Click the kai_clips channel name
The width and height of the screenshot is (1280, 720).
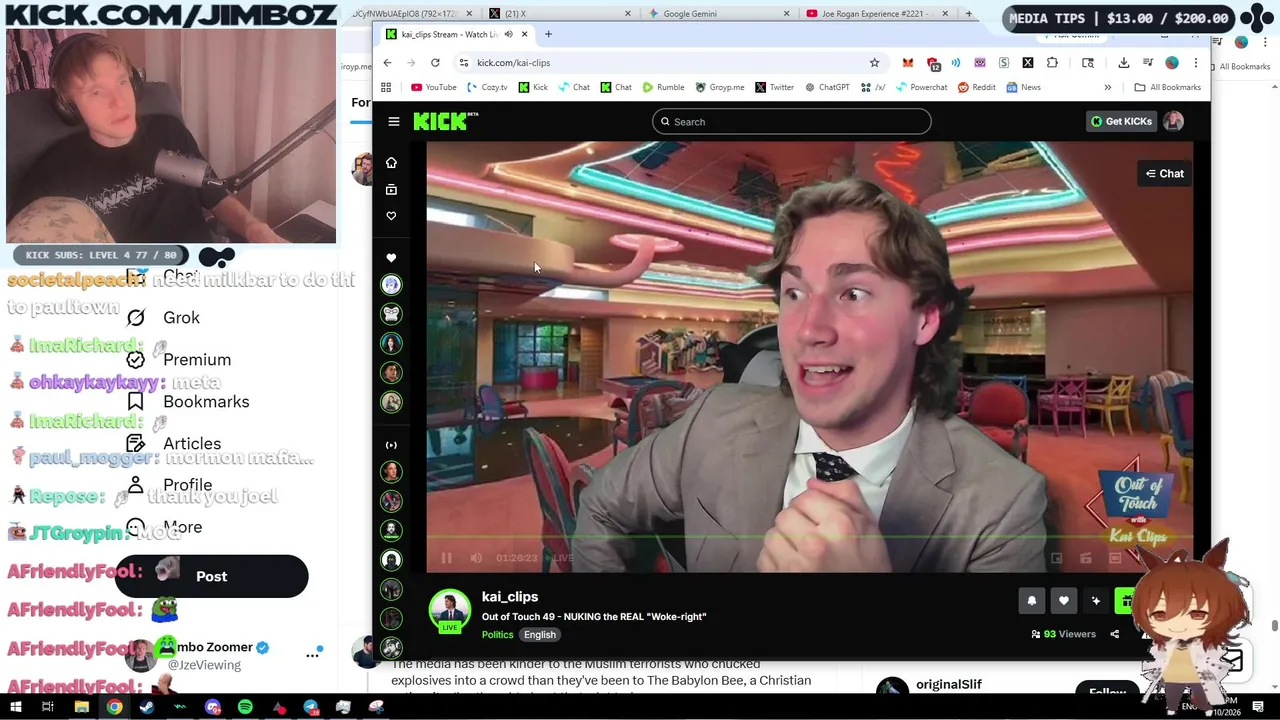click(x=510, y=597)
